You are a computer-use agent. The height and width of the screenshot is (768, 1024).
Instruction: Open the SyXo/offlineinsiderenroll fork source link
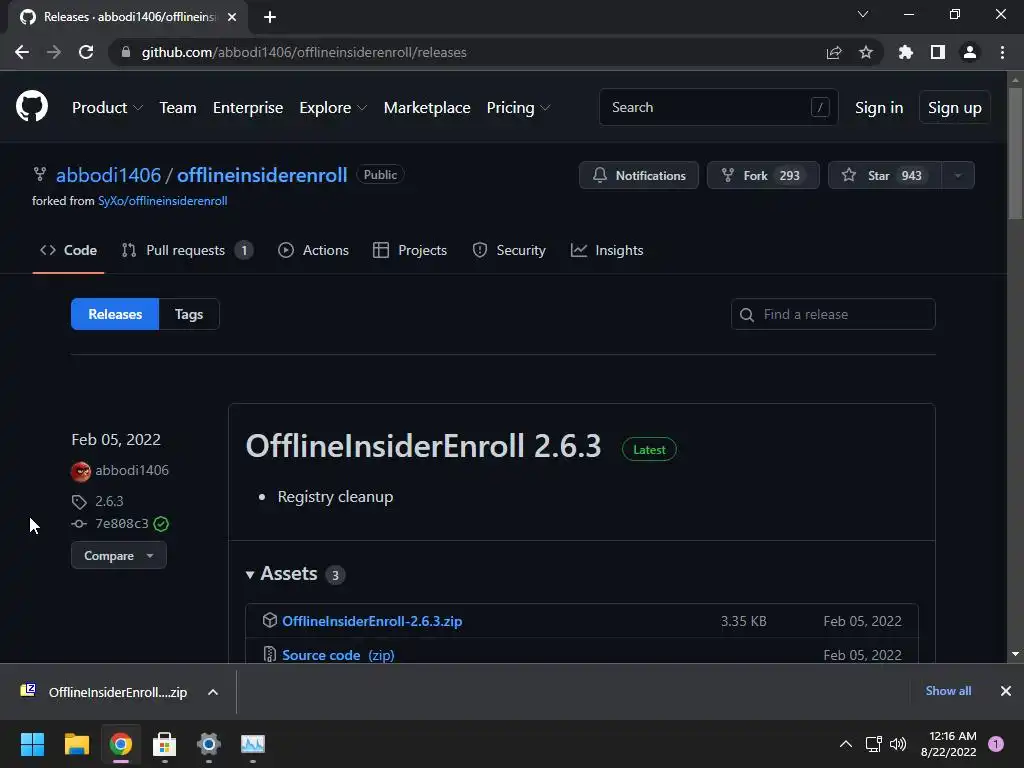(163, 200)
